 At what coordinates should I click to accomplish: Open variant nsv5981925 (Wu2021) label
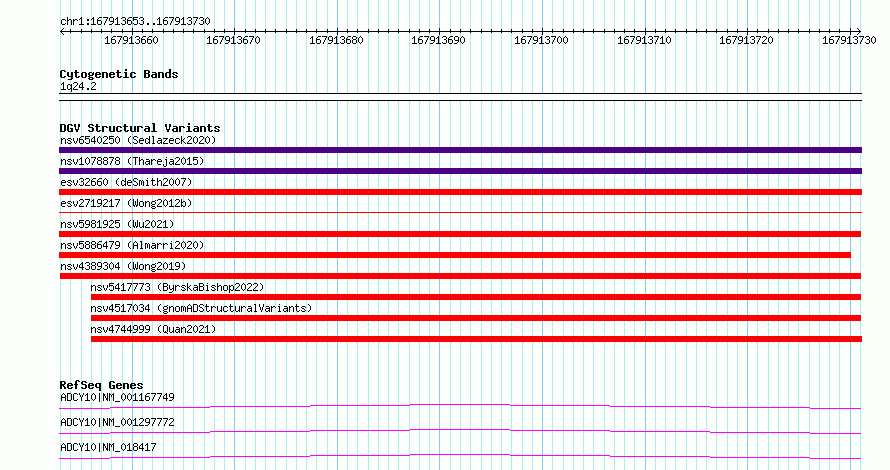pyautogui.click(x=117, y=224)
